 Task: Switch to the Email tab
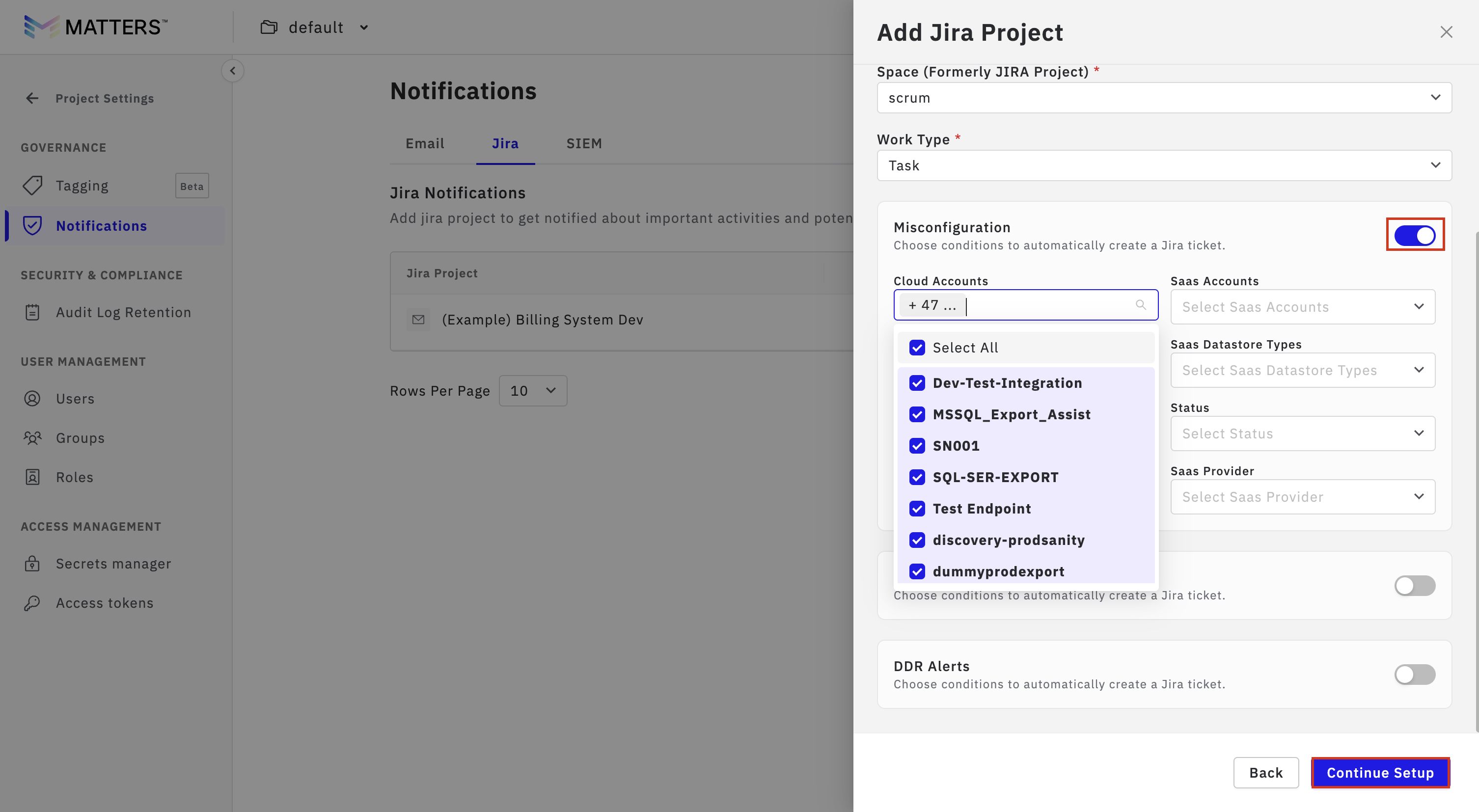(x=425, y=143)
